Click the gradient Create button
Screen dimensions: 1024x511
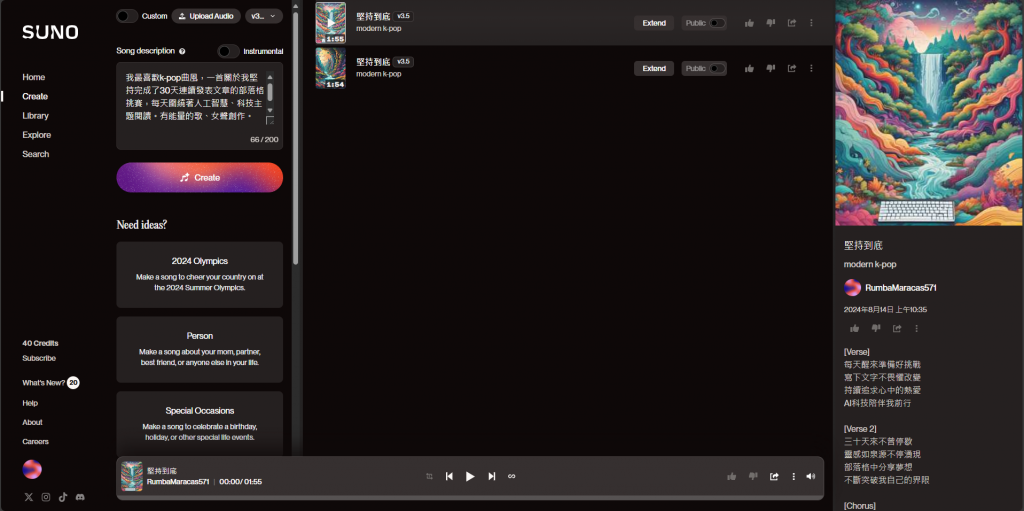click(x=200, y=177)
